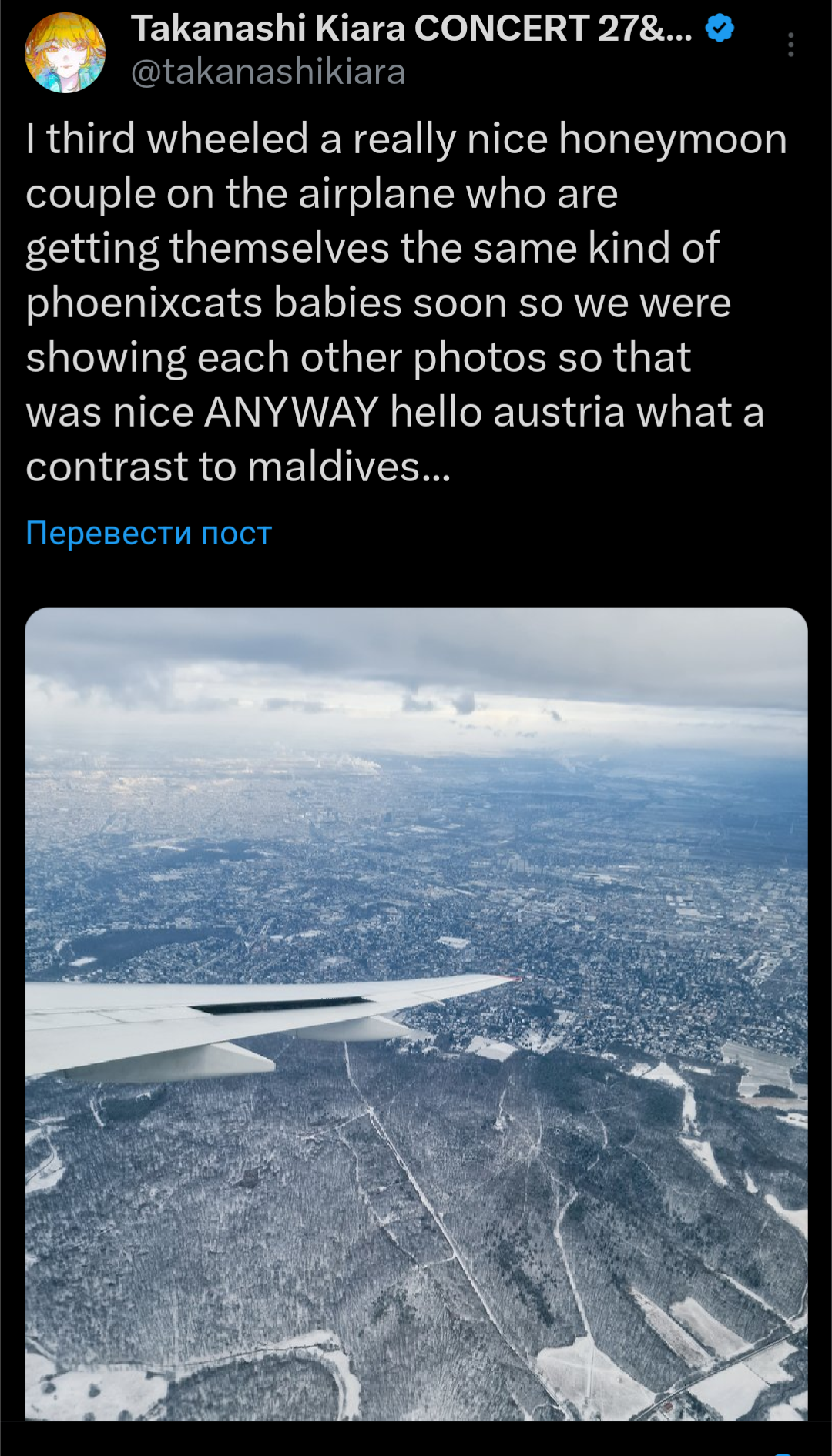832x1456 pixels.
Task: Click the truncated 'CONCERT 27&...' name text
Action: [553, 28]
